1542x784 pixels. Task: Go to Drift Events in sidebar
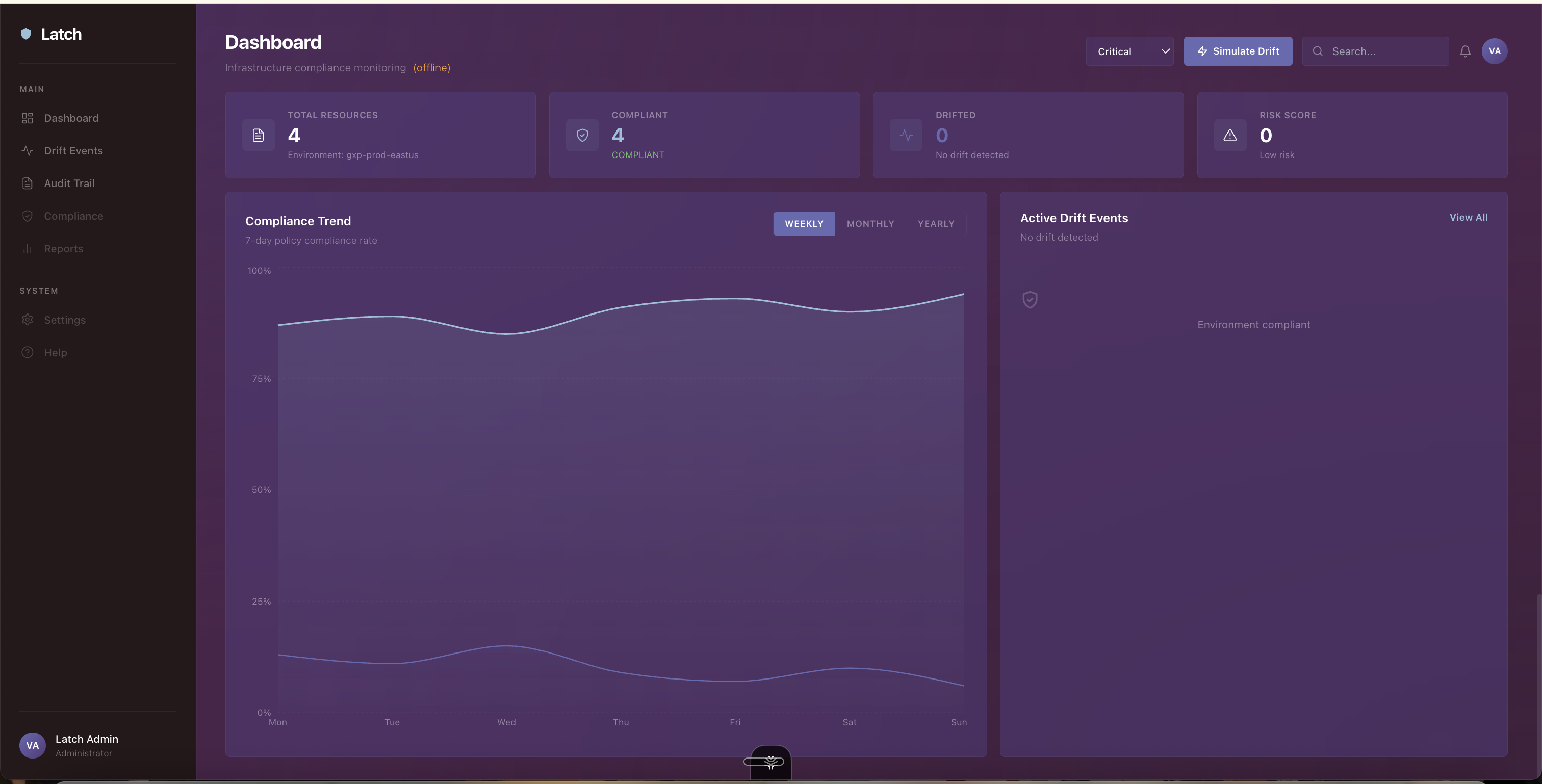(x=73, y=151)
